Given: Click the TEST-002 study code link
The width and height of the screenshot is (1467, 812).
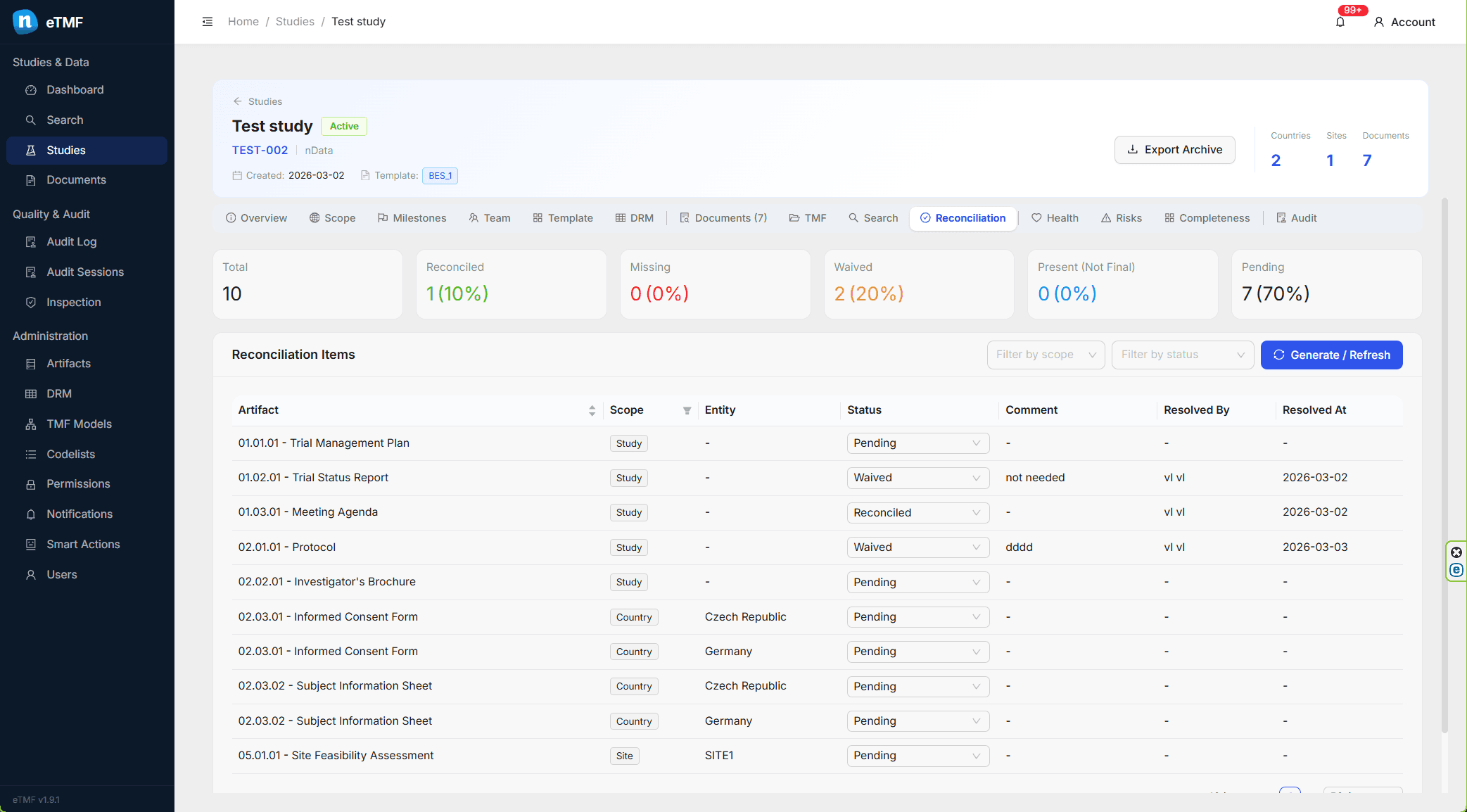Looking at the screenshot, I should [x=260, y=151].
